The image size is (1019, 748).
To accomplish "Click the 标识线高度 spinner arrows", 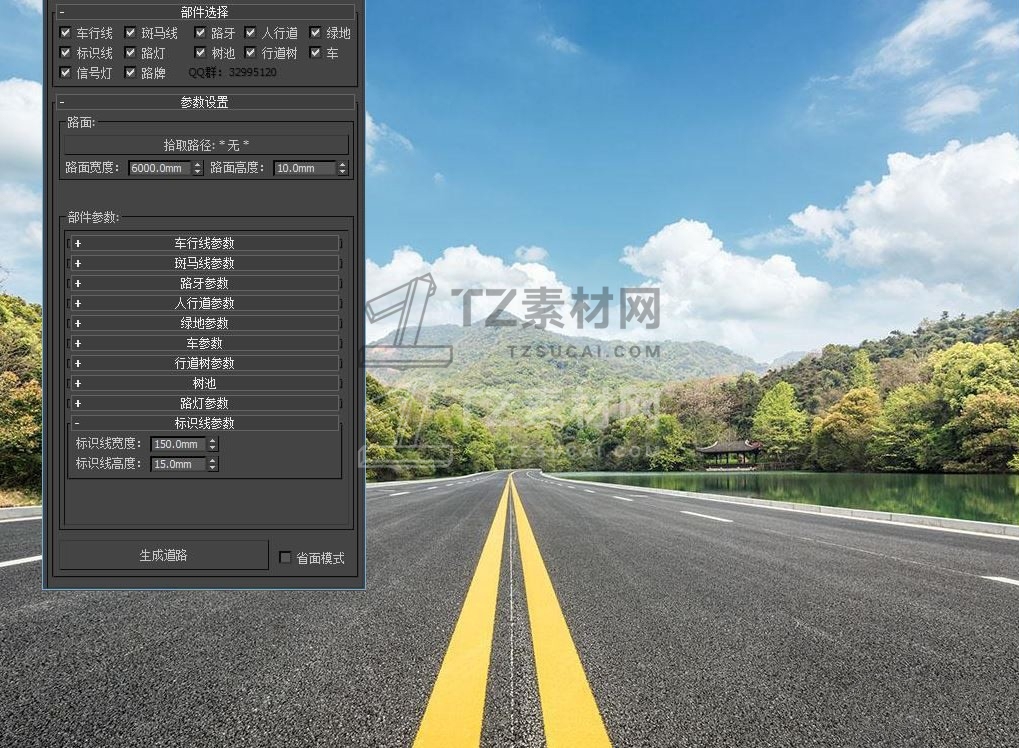I will (213, 464).
